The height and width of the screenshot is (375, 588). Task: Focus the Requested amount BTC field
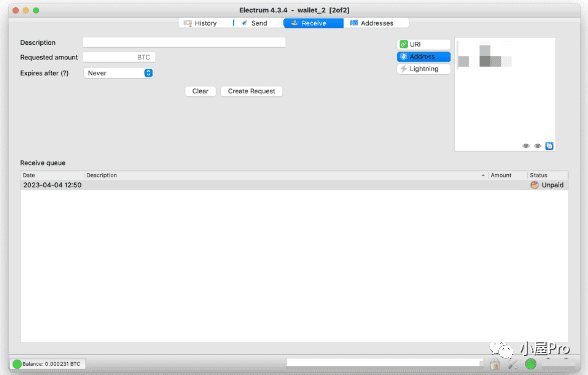[118, 57]
